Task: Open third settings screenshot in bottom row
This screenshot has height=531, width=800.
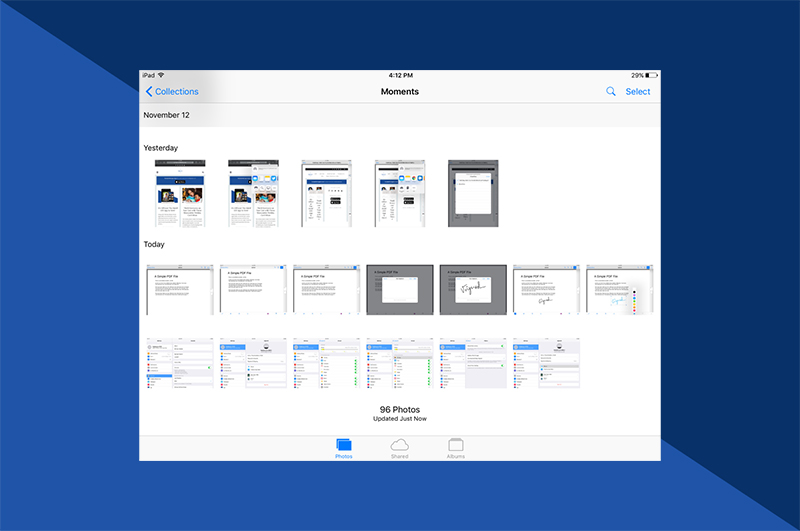Action: coord(327,363)
